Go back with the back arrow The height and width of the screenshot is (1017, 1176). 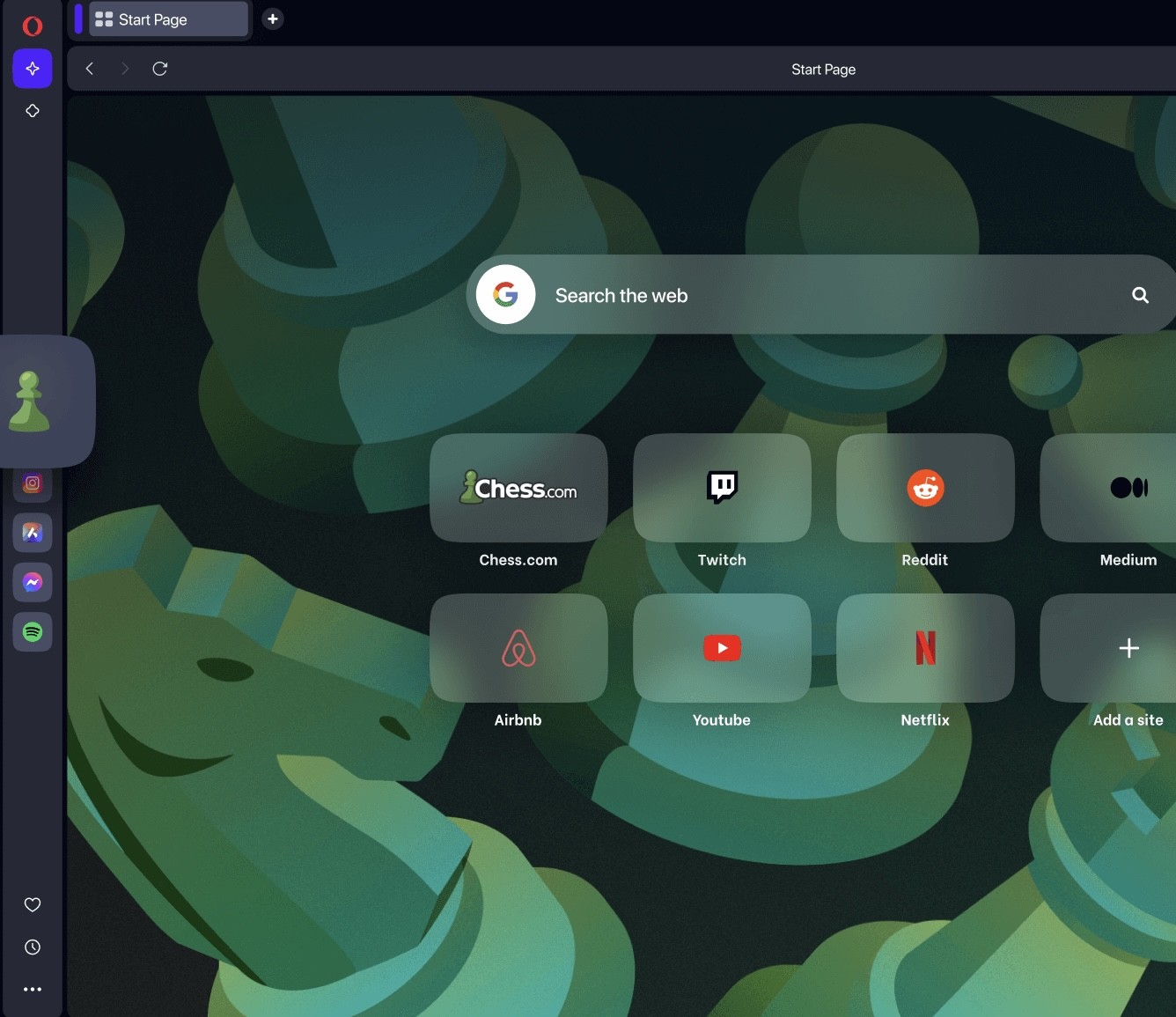pos(89,69)
